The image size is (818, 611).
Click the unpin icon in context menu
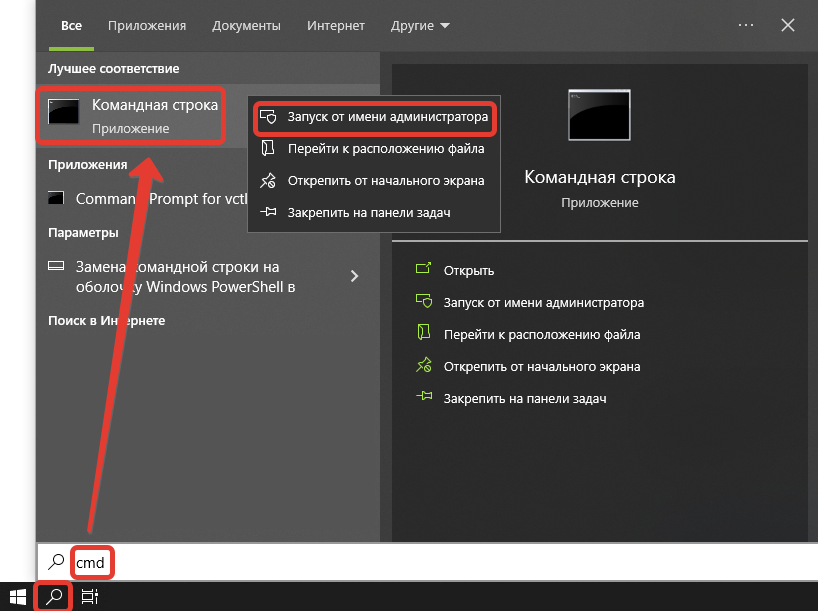tap(268, 180)
